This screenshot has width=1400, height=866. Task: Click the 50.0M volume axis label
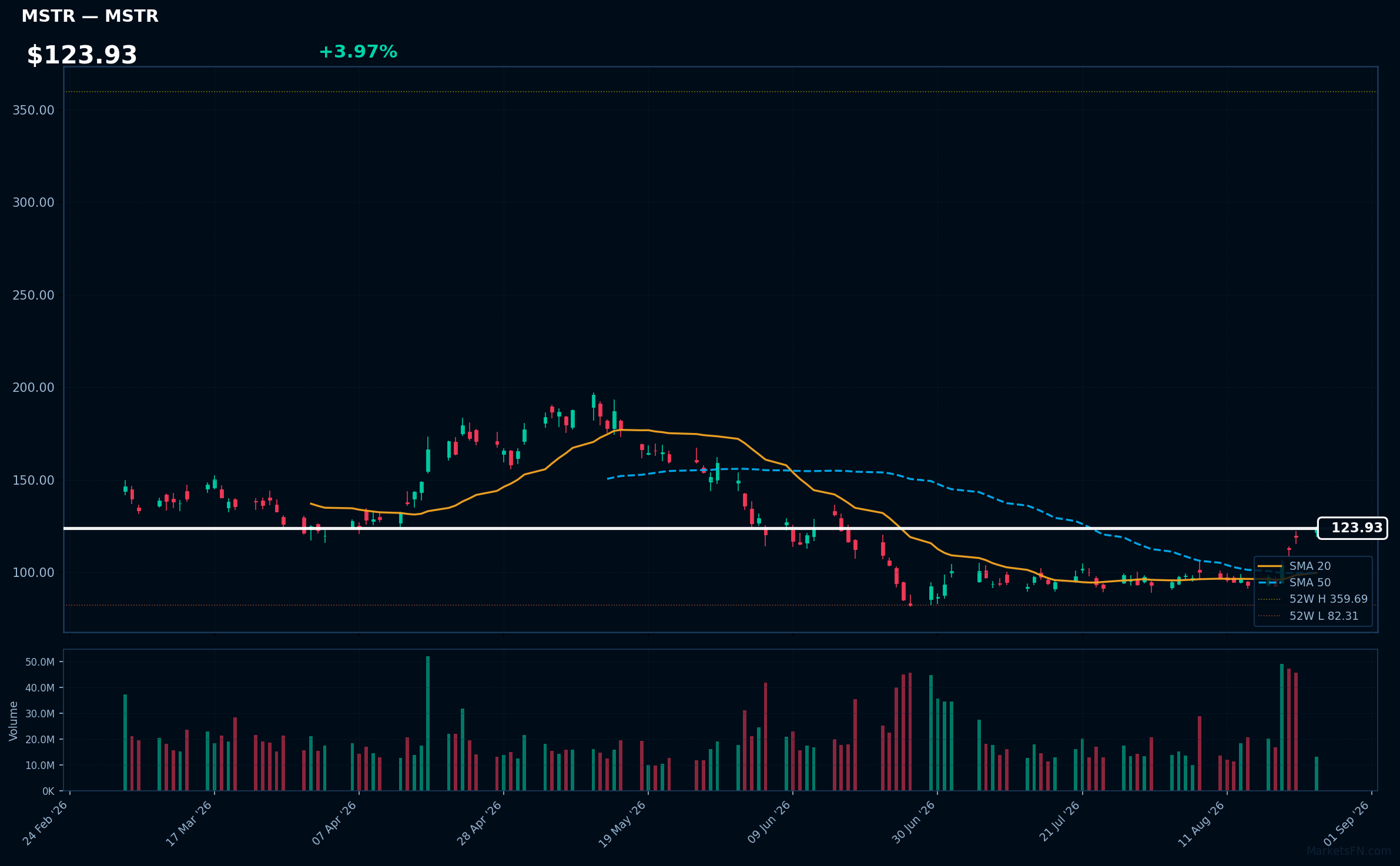(x=40, y=662)
